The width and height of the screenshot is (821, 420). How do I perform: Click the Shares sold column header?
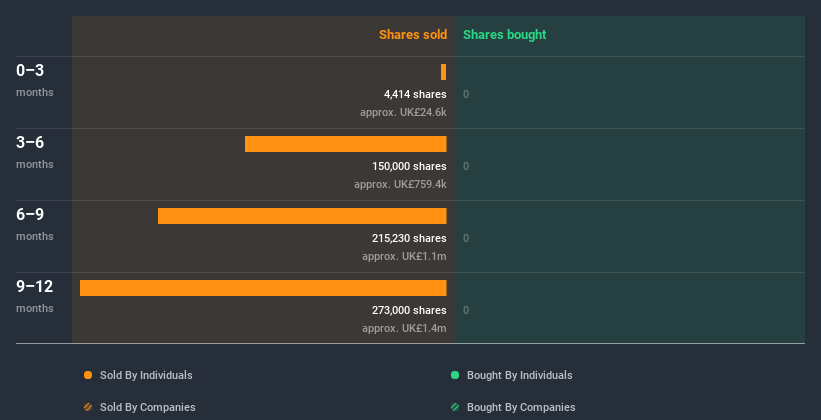coord(413,35)
